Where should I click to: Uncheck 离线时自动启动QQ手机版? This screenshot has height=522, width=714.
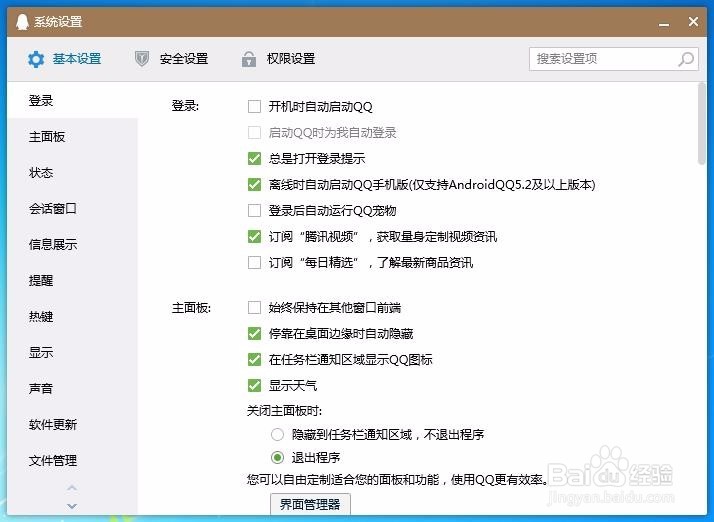click(254, 184)
